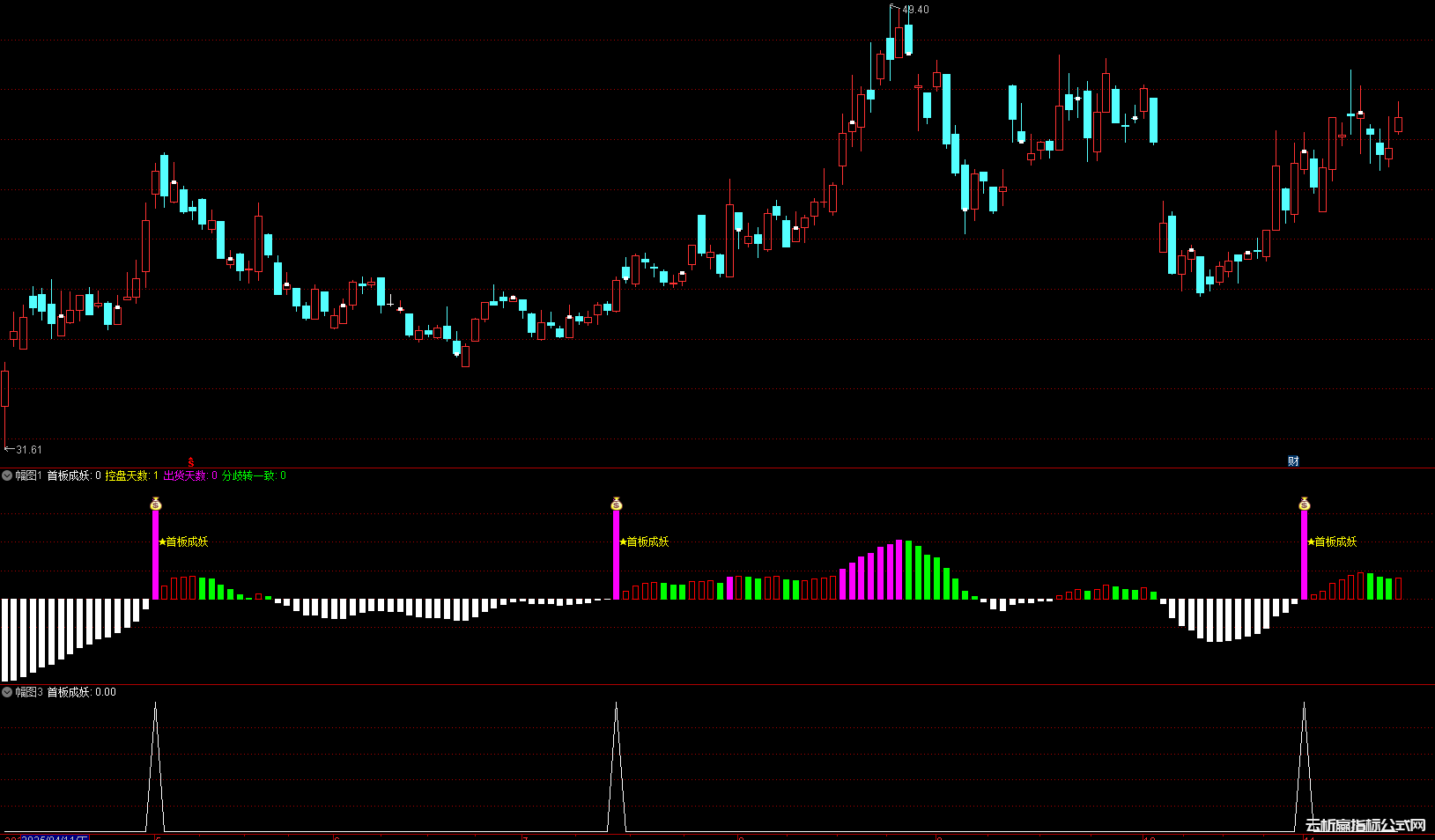
Task: Click the middle money bag signal icon
Action: pos(617,504)
